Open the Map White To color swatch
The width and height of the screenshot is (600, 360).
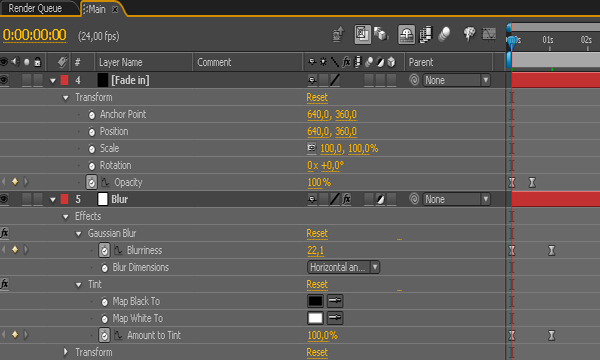(x=315, y=318)
